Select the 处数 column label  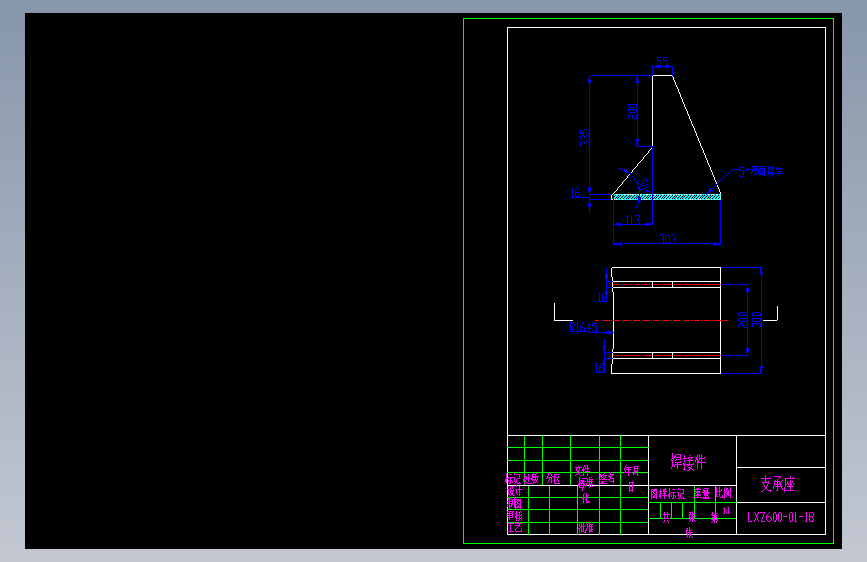[x=531, y=478]
